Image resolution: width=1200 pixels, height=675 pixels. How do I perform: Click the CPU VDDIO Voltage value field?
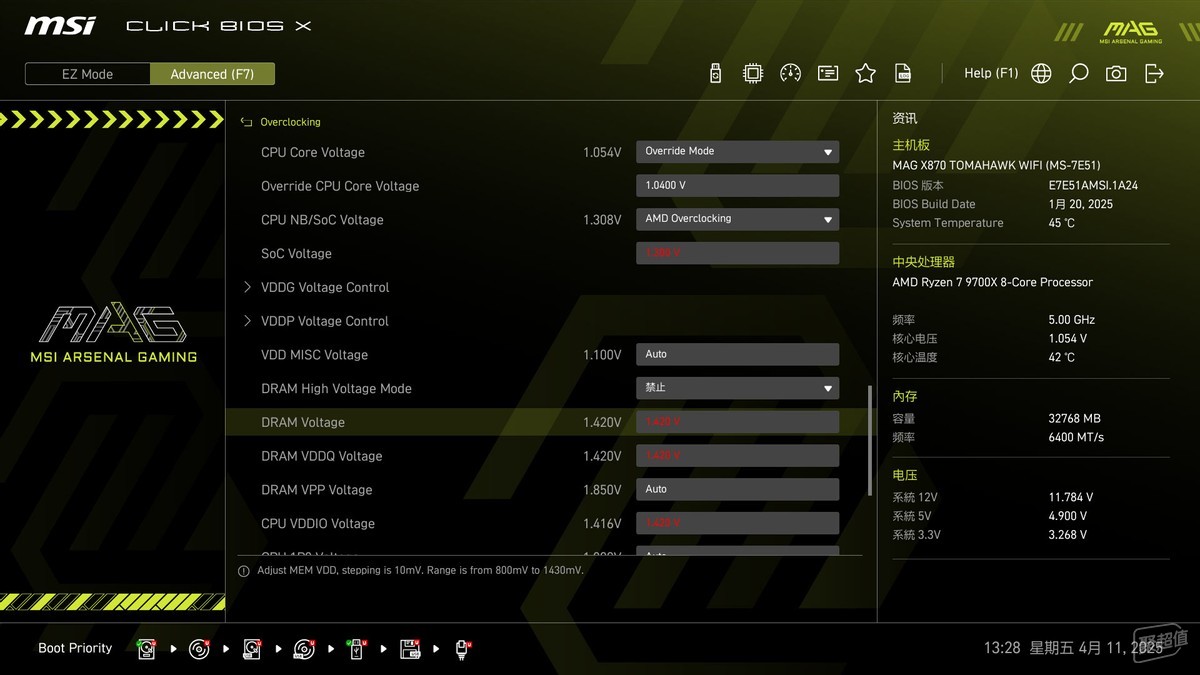click(x=737, y=523)
